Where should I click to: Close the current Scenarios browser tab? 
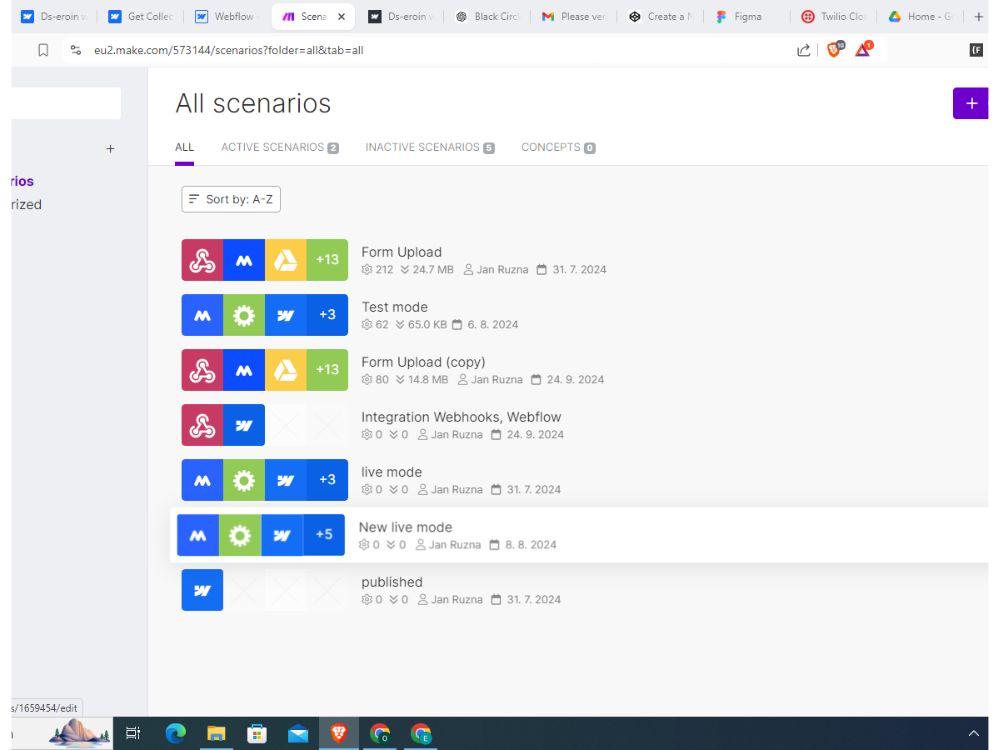click(341, 17)
